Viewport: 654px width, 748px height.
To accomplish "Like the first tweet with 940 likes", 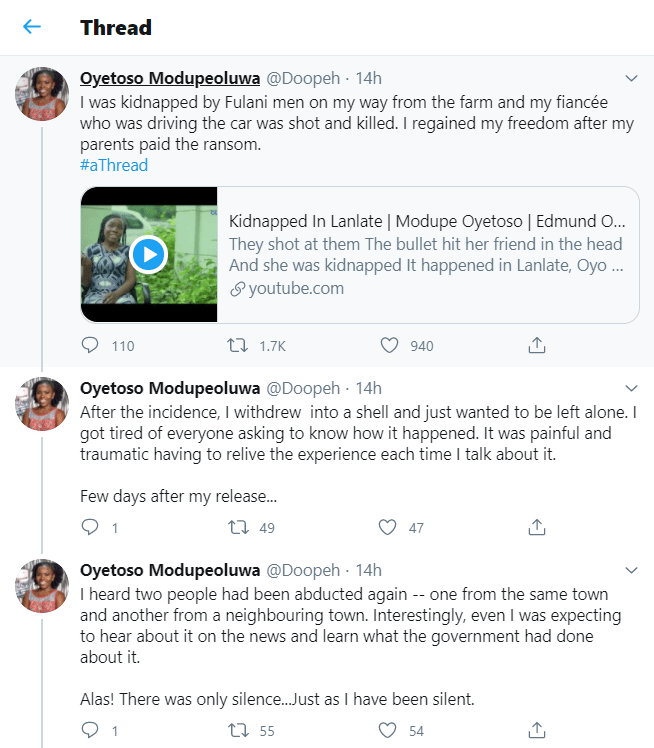I will [x=390, y=346].
